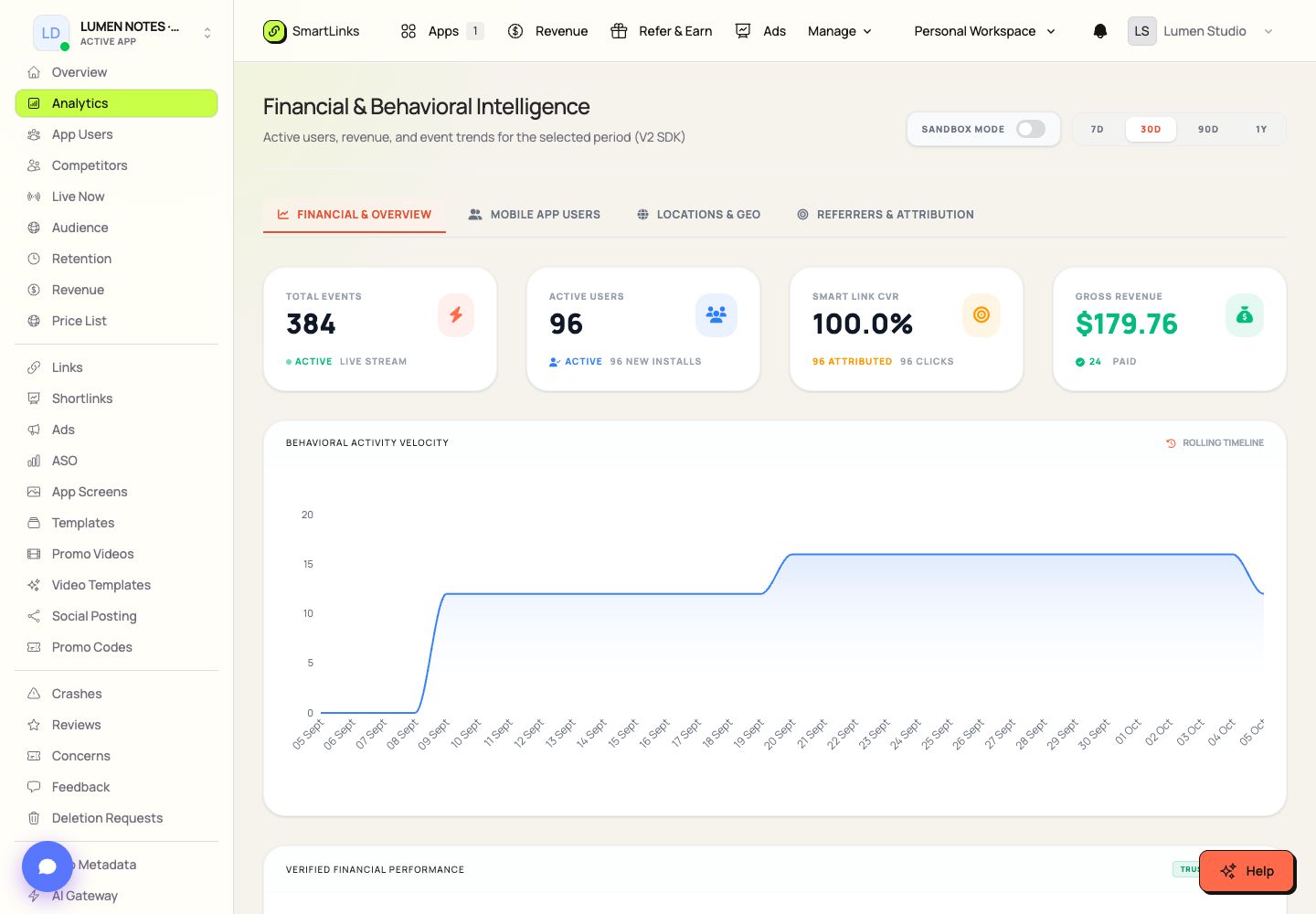Click the Ads presentation icon in top bar
This screenshot has height=914, width=1316.
pyautogui.click(x=743, y=31)
